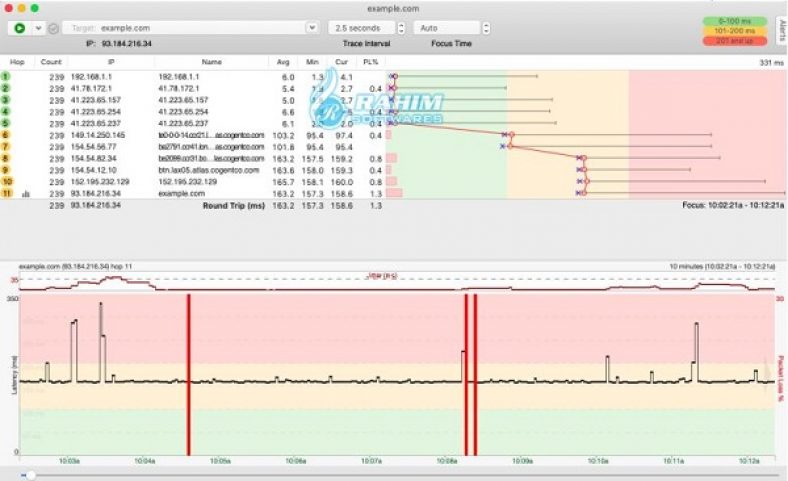Image resolution: width=788 pixels, height=481 pixels.
Task: Click IP 41.78.172.1 in hop 2
Action: (91, 88)
